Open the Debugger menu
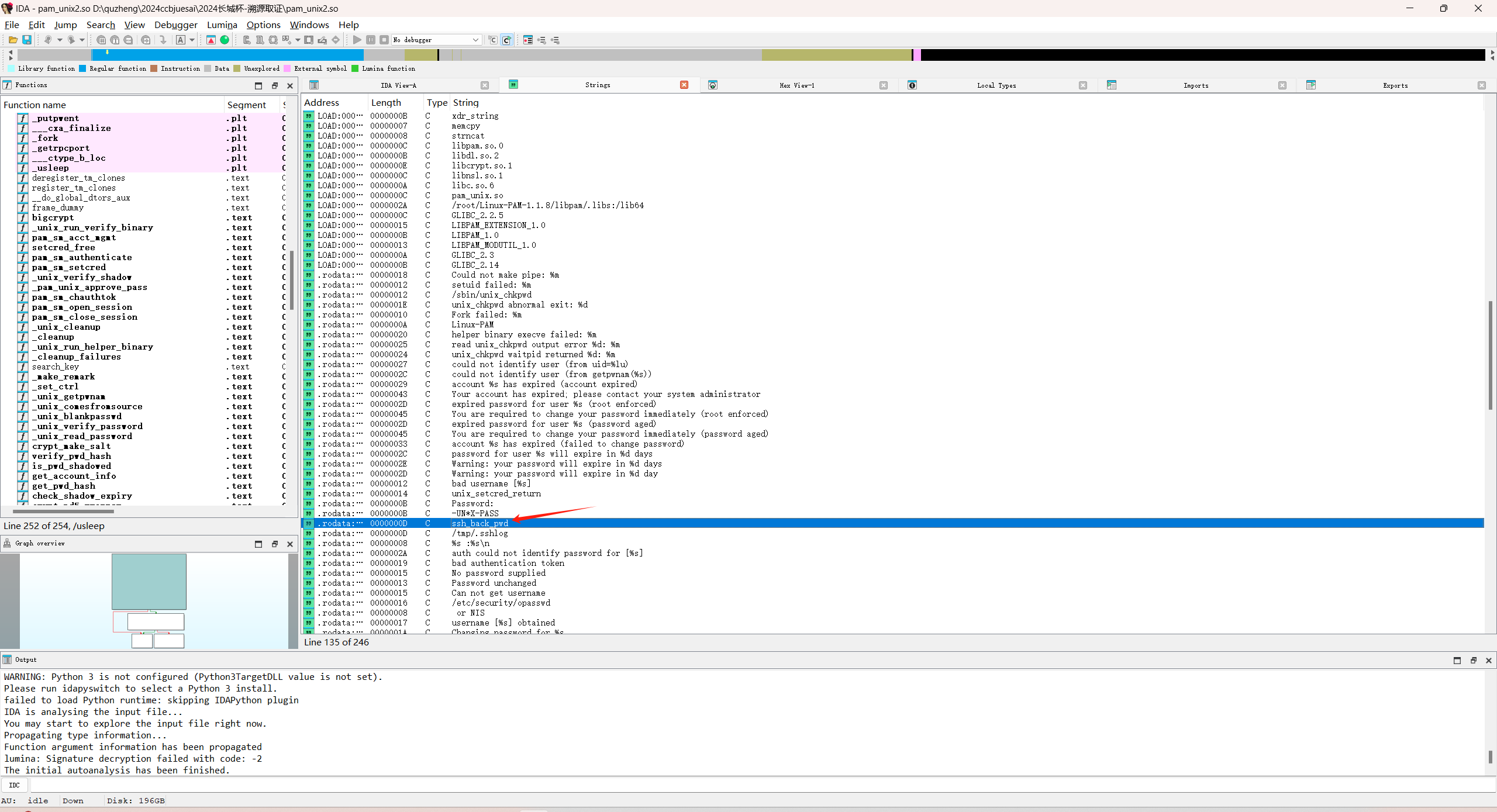 click(175, 25)
